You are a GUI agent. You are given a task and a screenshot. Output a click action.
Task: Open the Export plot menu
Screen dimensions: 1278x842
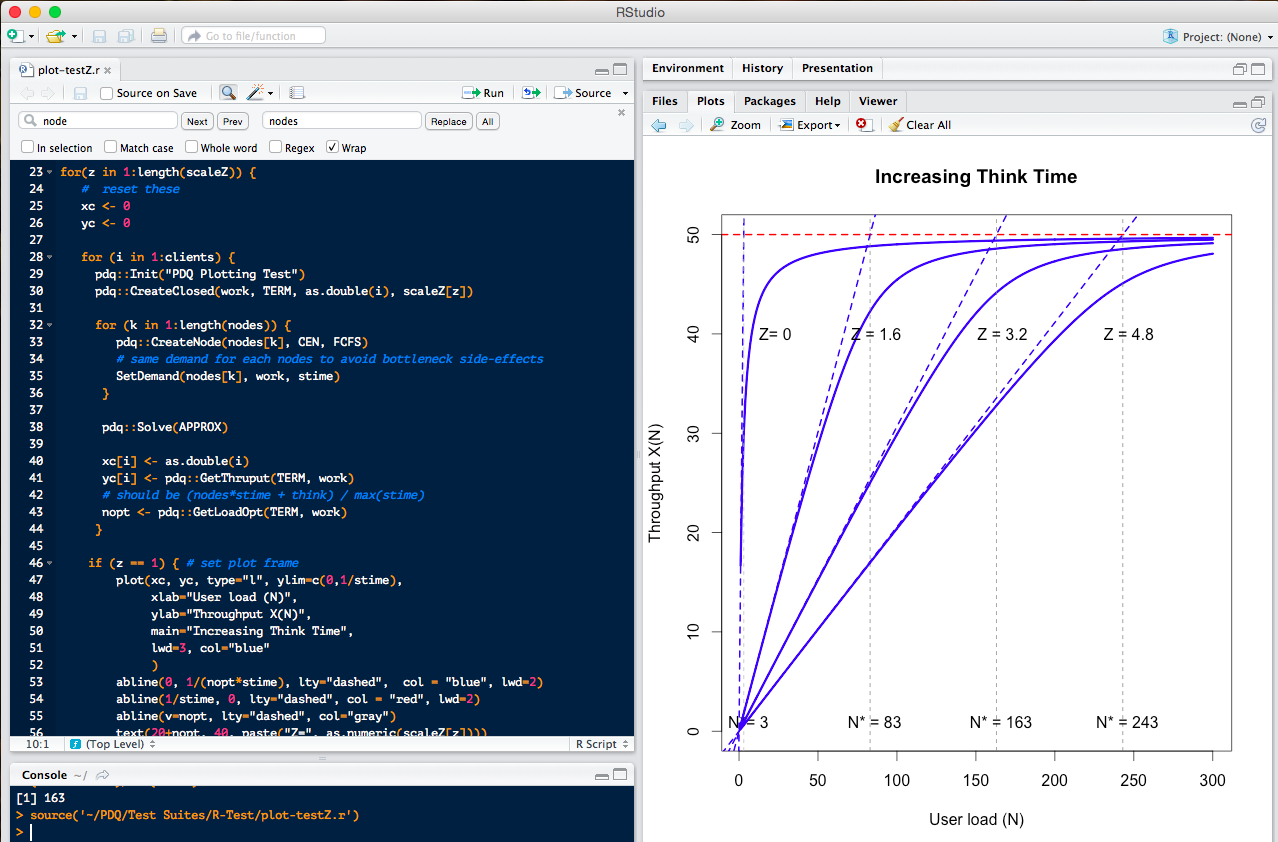[x=810, y=125]
